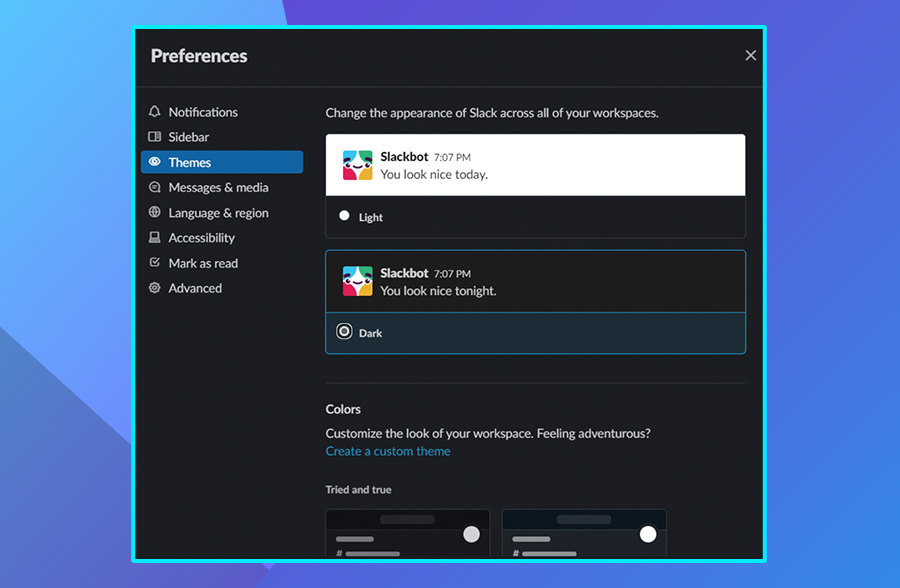Open the Sidebar preferences section
The image size is (900, 588).
click(x=222, y=137)
